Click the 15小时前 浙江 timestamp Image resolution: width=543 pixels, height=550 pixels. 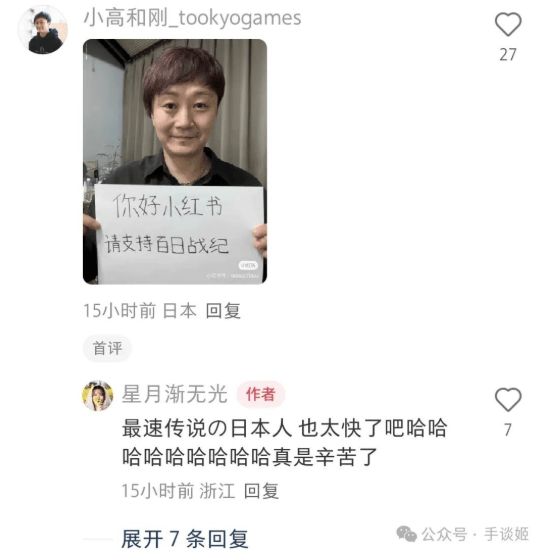178,491
